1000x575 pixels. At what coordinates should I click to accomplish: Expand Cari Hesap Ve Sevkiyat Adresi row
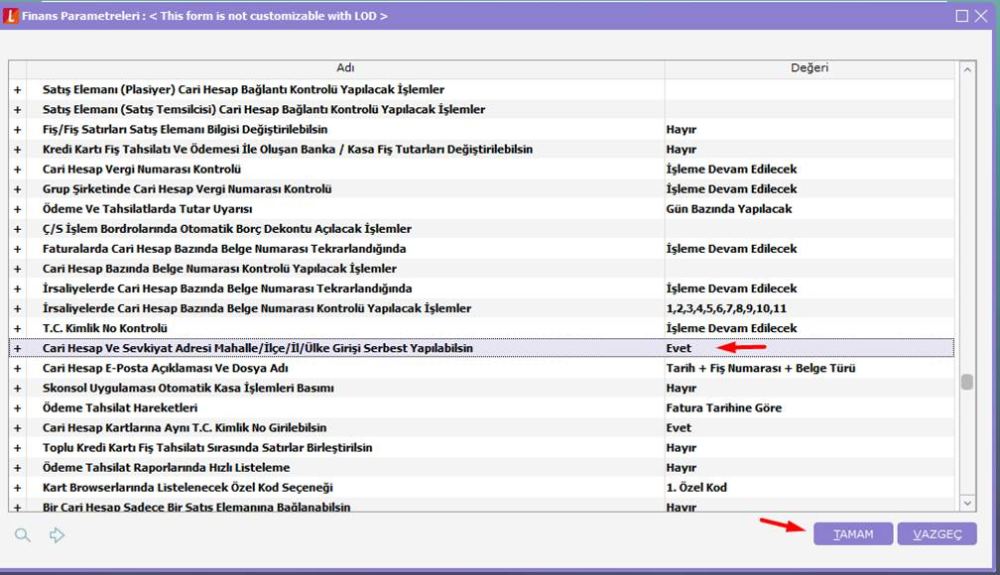coord(17,348)
